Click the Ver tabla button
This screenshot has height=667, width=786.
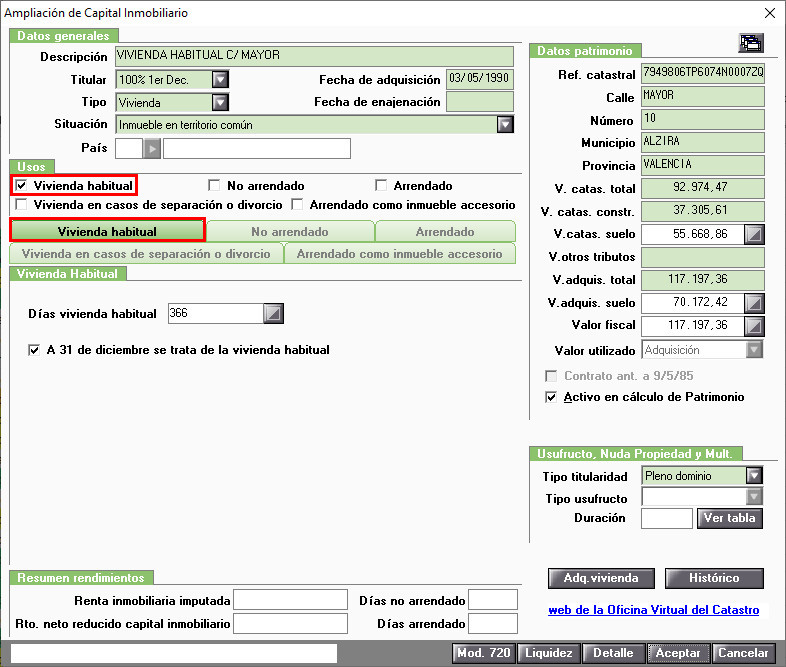point(730,518)
